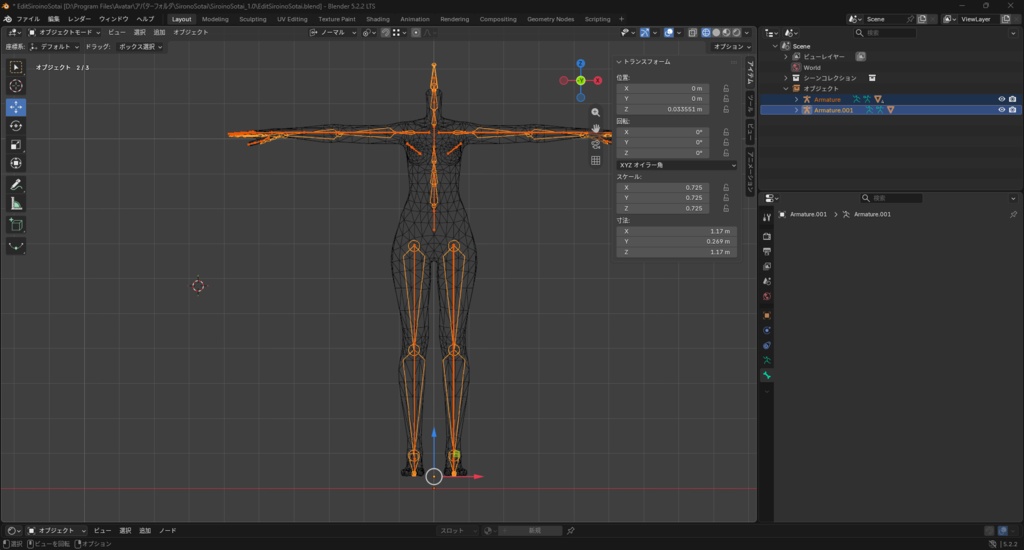
Task: Select the Select Box tool
Action: point(16,67)
